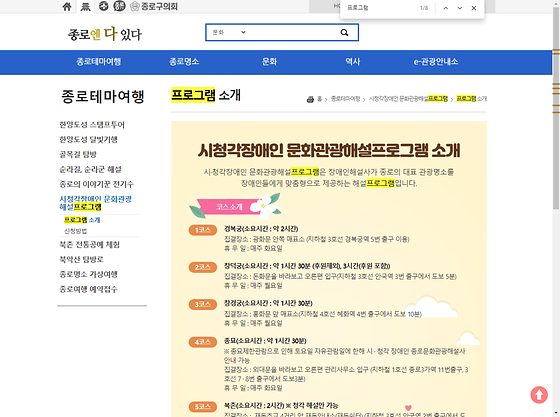560x417 pixels.
Task: Open the 종로명소 main menu
Action: click(x=184, y=61)
